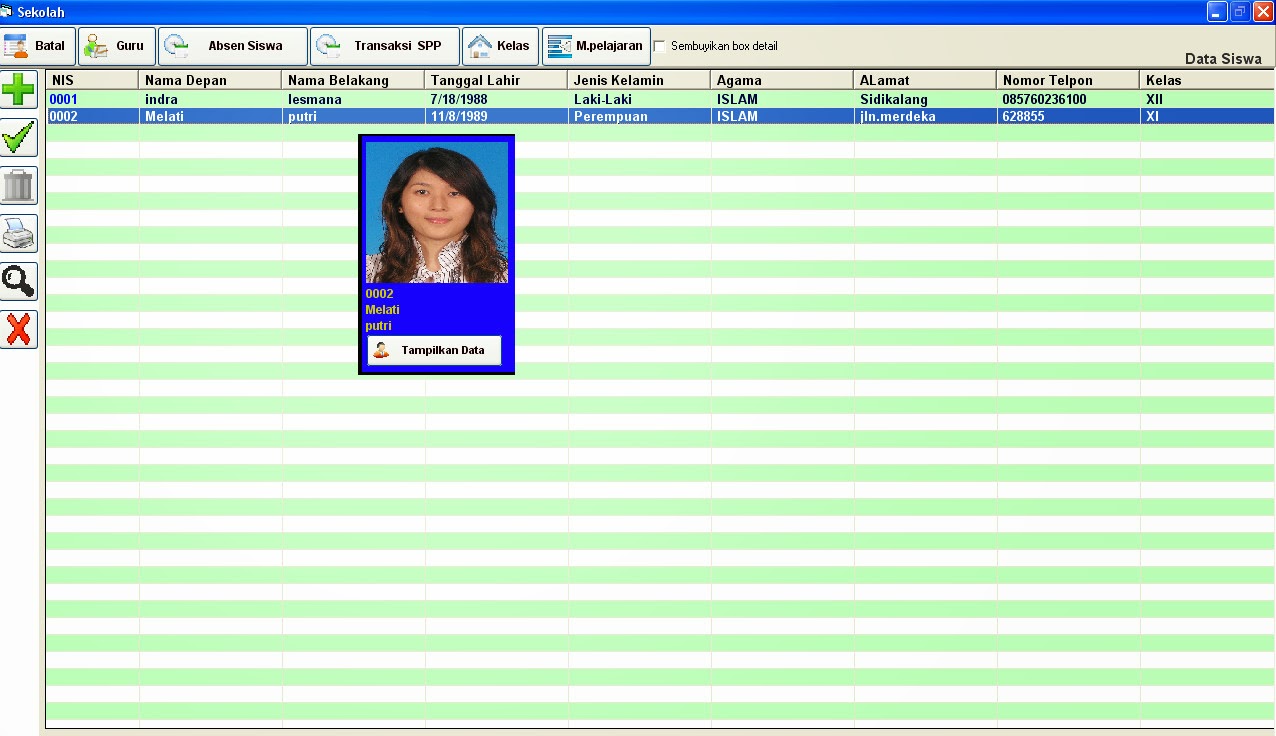Click the Nama Belakang column header
1276x736 pixels.
tap(353, 80)
